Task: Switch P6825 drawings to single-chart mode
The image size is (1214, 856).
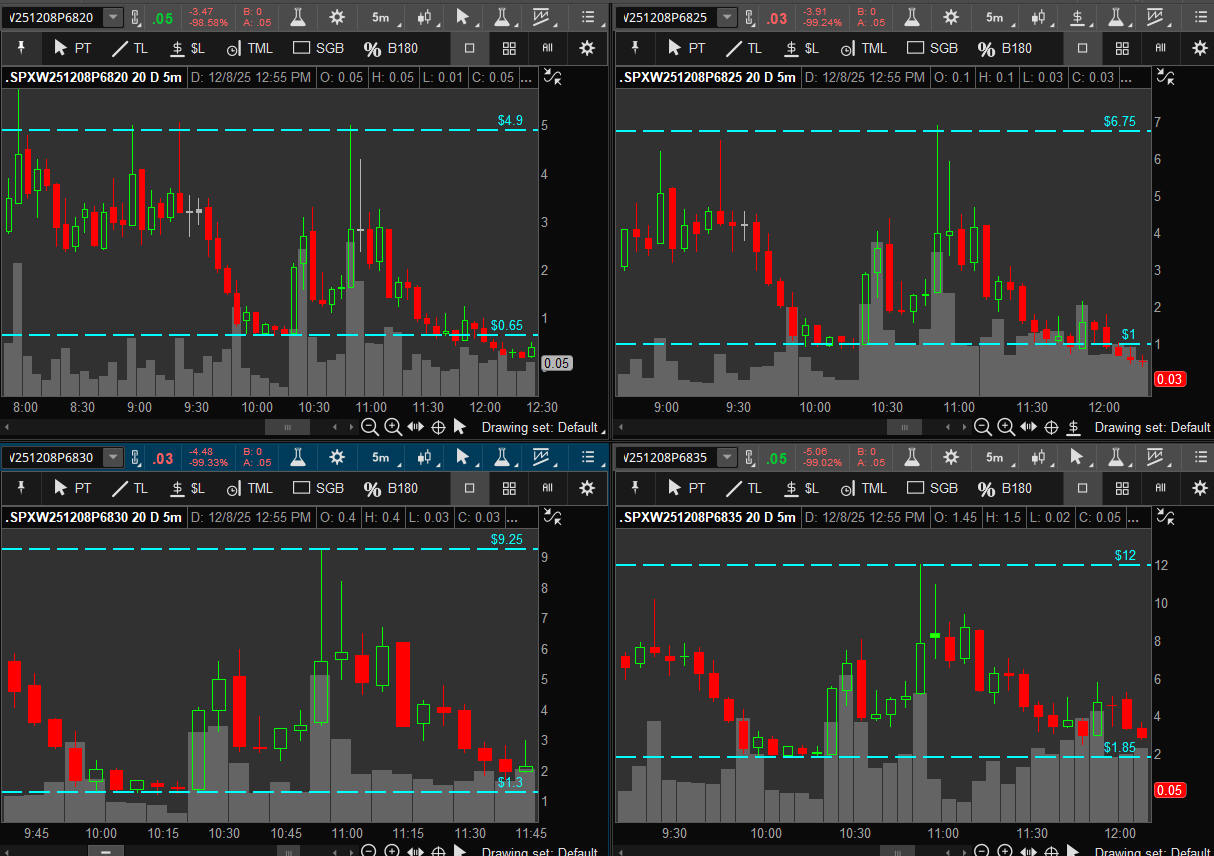Action: pyautogui.click(x=1083, y=48)
